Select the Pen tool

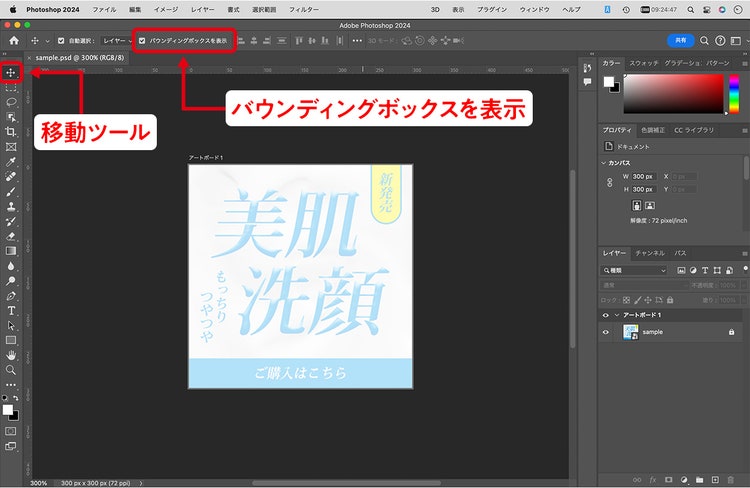click(x=11, y=296)
